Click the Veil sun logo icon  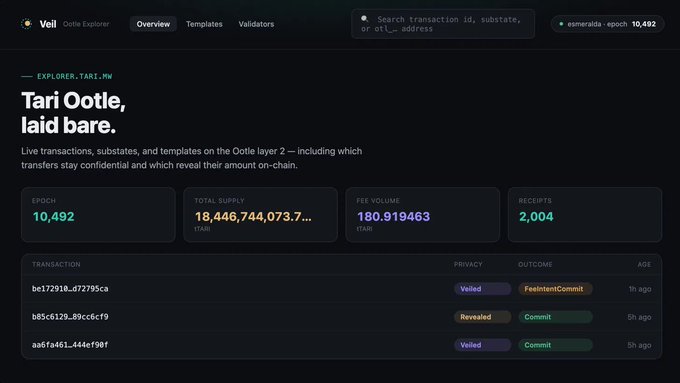(26, 24)
